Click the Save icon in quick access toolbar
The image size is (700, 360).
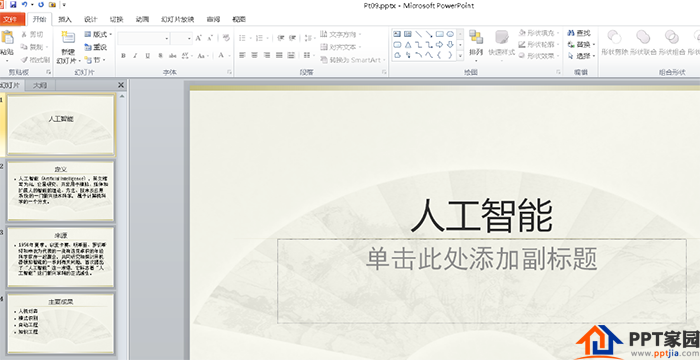pyautogui.click(x=13, y=4)
